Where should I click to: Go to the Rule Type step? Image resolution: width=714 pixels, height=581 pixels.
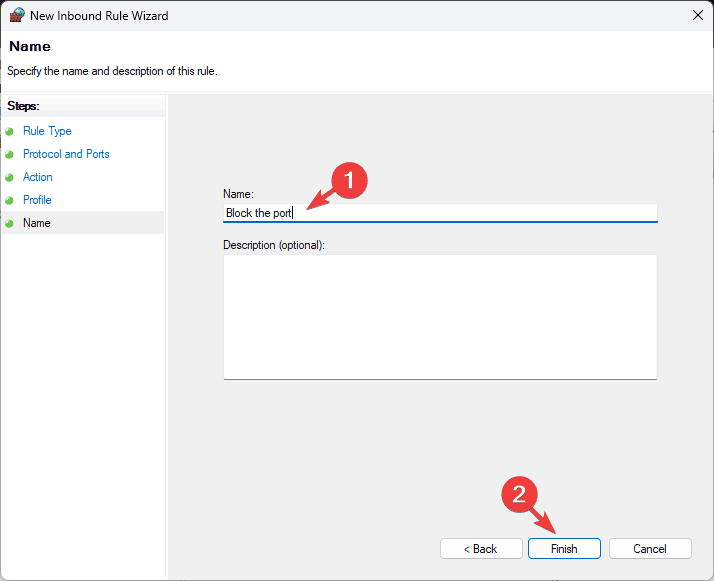point(47,131)
